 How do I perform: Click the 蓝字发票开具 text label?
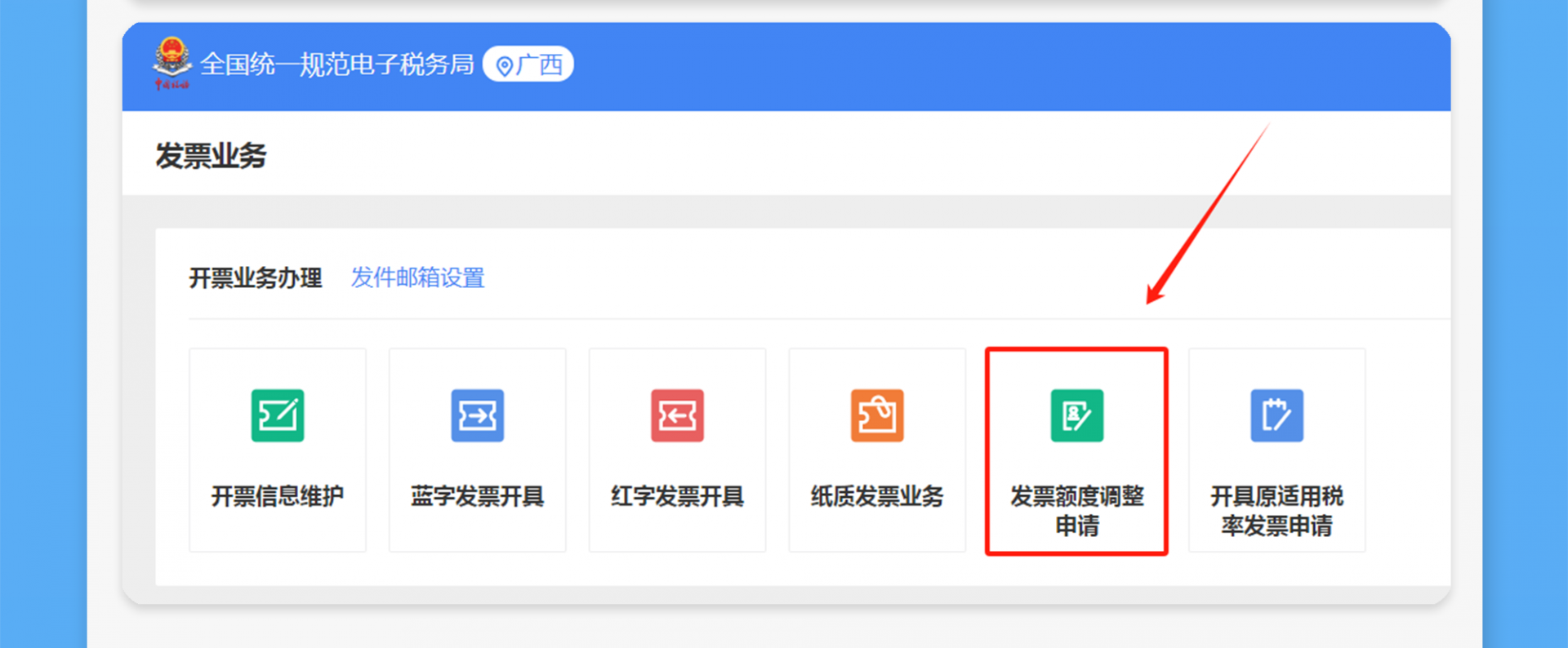click(477, 496)
